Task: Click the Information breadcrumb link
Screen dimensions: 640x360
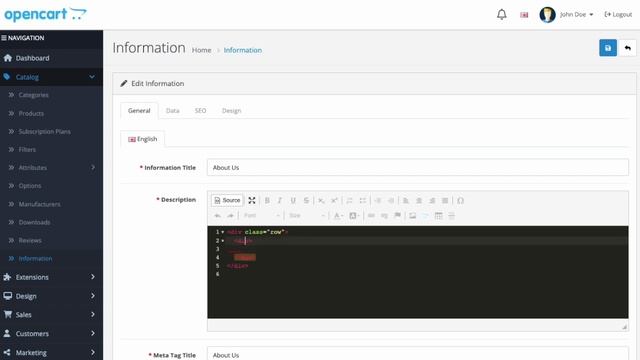Action: (243, 50)
